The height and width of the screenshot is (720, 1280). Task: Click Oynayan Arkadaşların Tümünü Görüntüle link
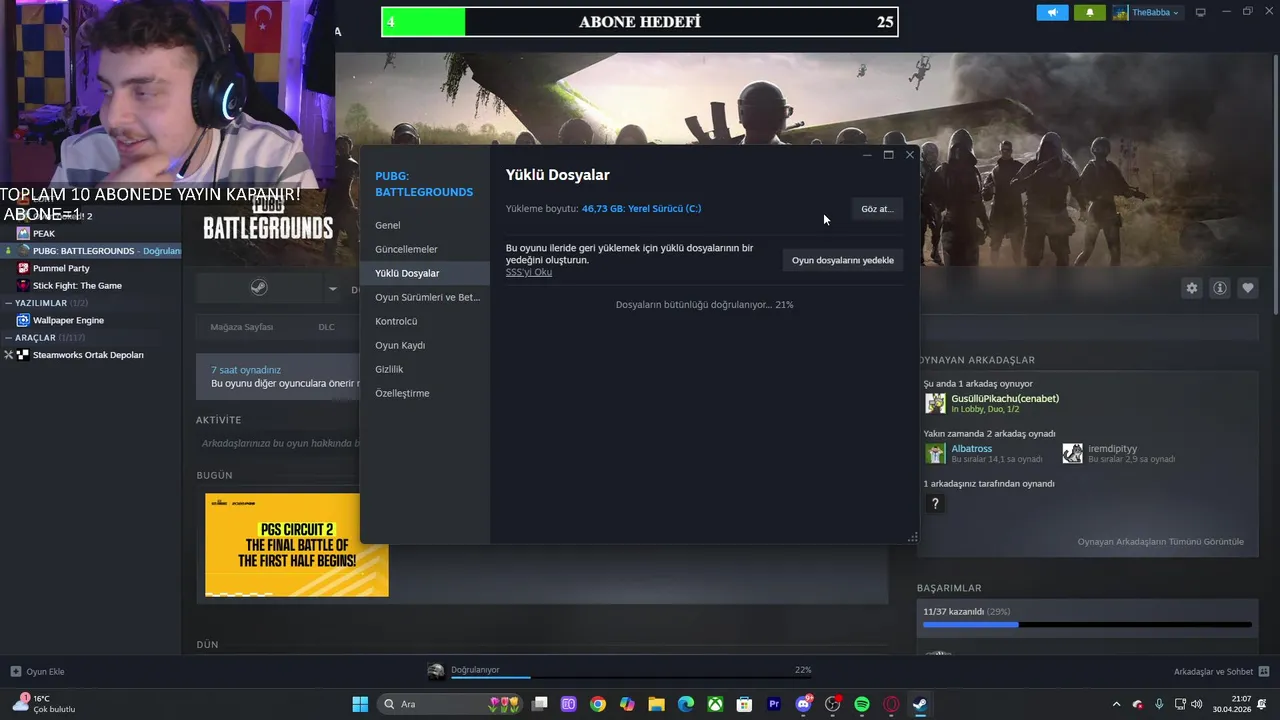[1160, 542]
